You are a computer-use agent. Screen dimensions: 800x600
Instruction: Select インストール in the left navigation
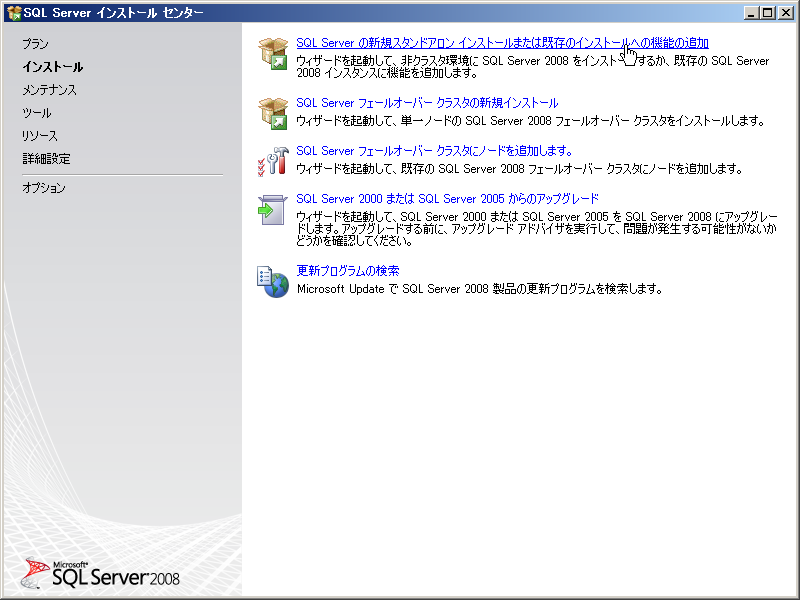coord(53,67)
